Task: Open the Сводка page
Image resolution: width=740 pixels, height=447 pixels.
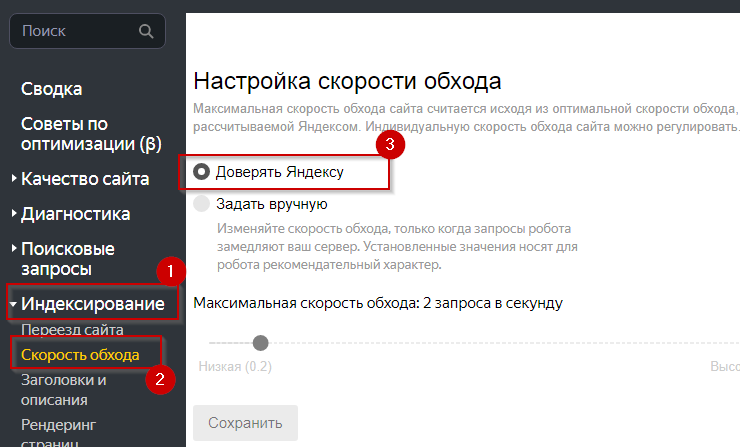Action: [x=51, y=89]
